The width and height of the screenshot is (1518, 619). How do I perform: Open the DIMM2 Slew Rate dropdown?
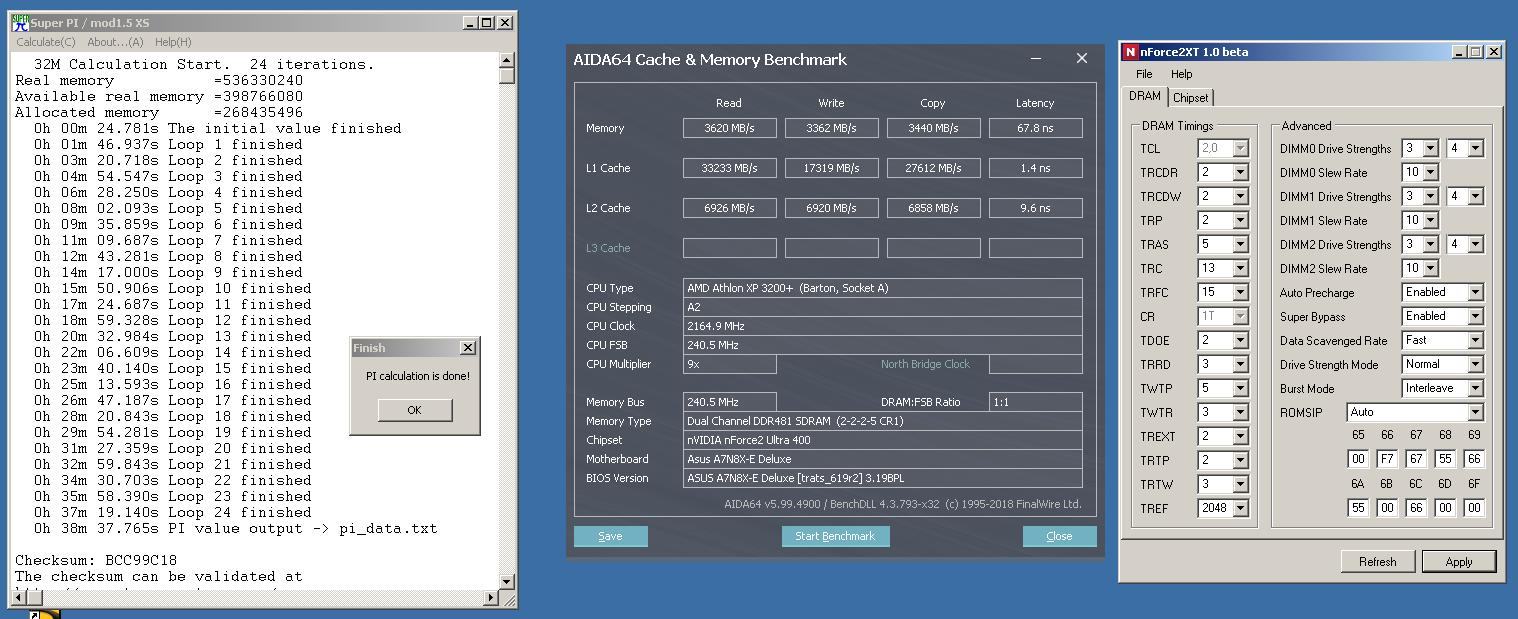pyautogui.click(x=1430, y=268)
